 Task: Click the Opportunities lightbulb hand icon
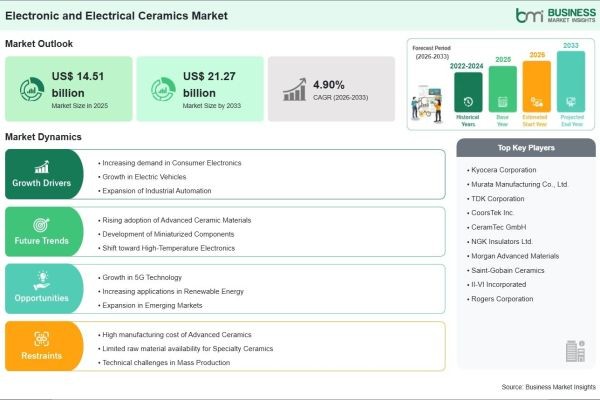(41, 281)
